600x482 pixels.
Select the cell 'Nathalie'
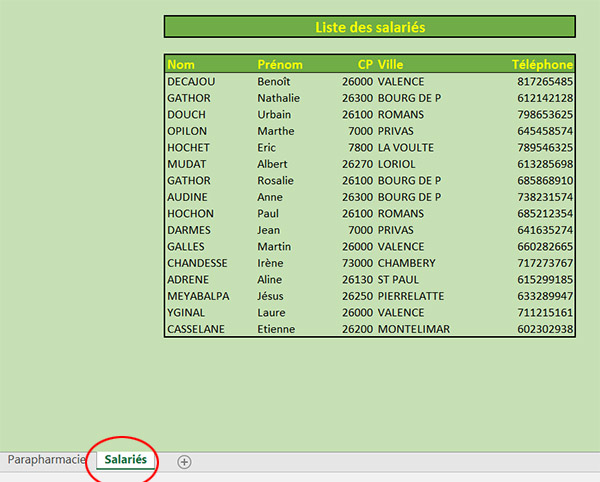(279, 98)
